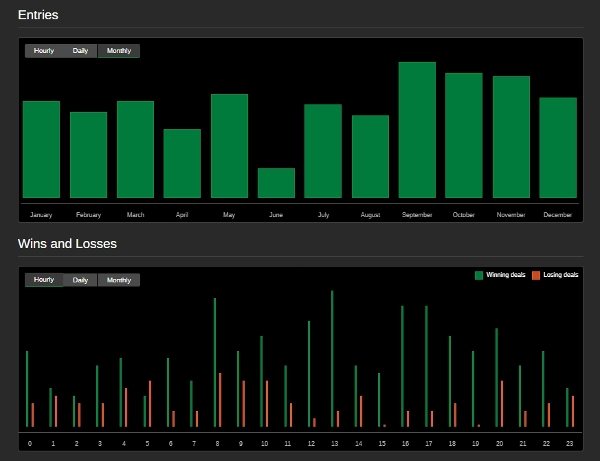Click the 'May' axis label
This screenshot has height=461, width=600.
click(x=229, y=215)
